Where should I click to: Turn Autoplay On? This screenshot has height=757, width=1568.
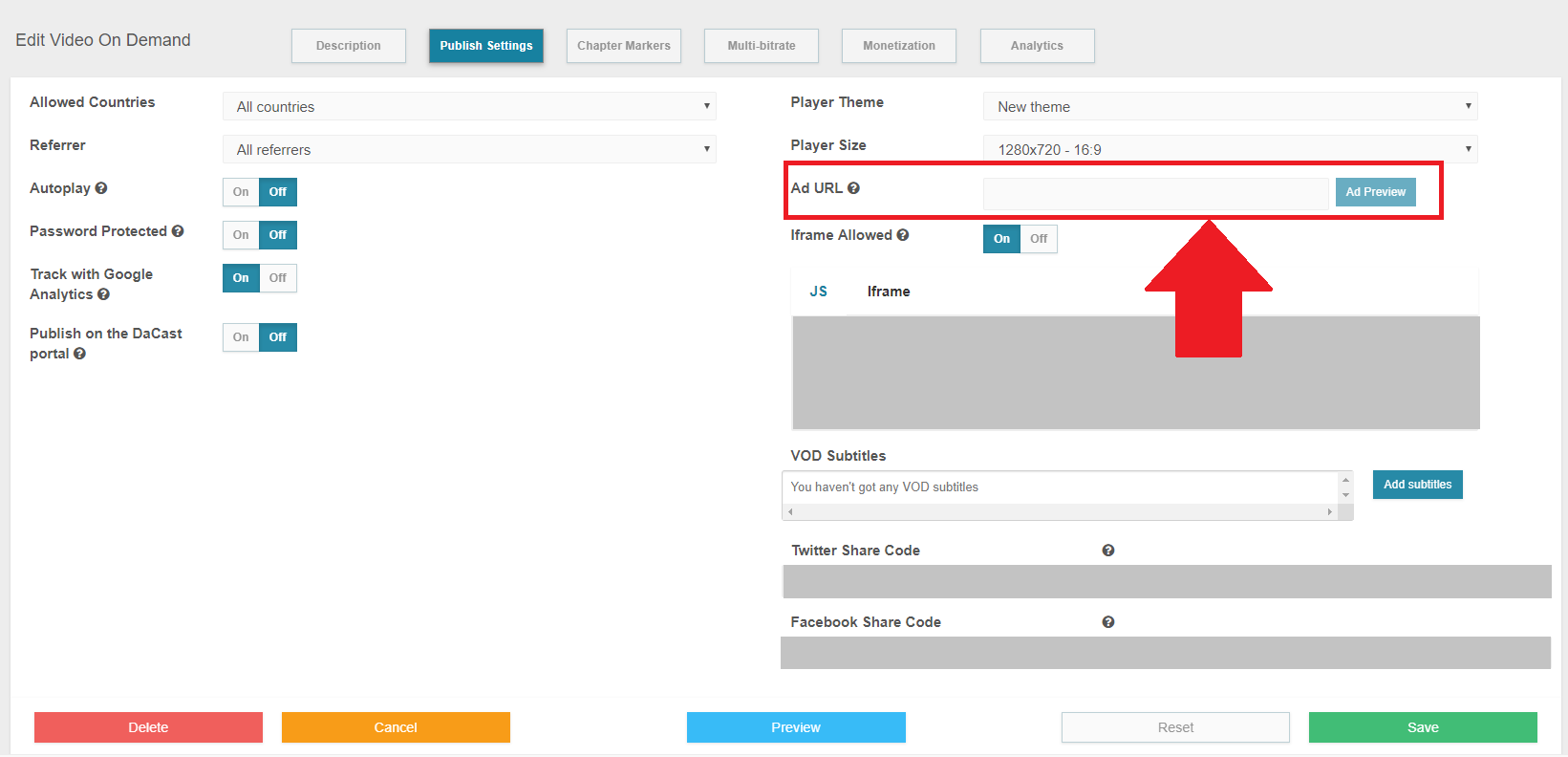point(241,192)
